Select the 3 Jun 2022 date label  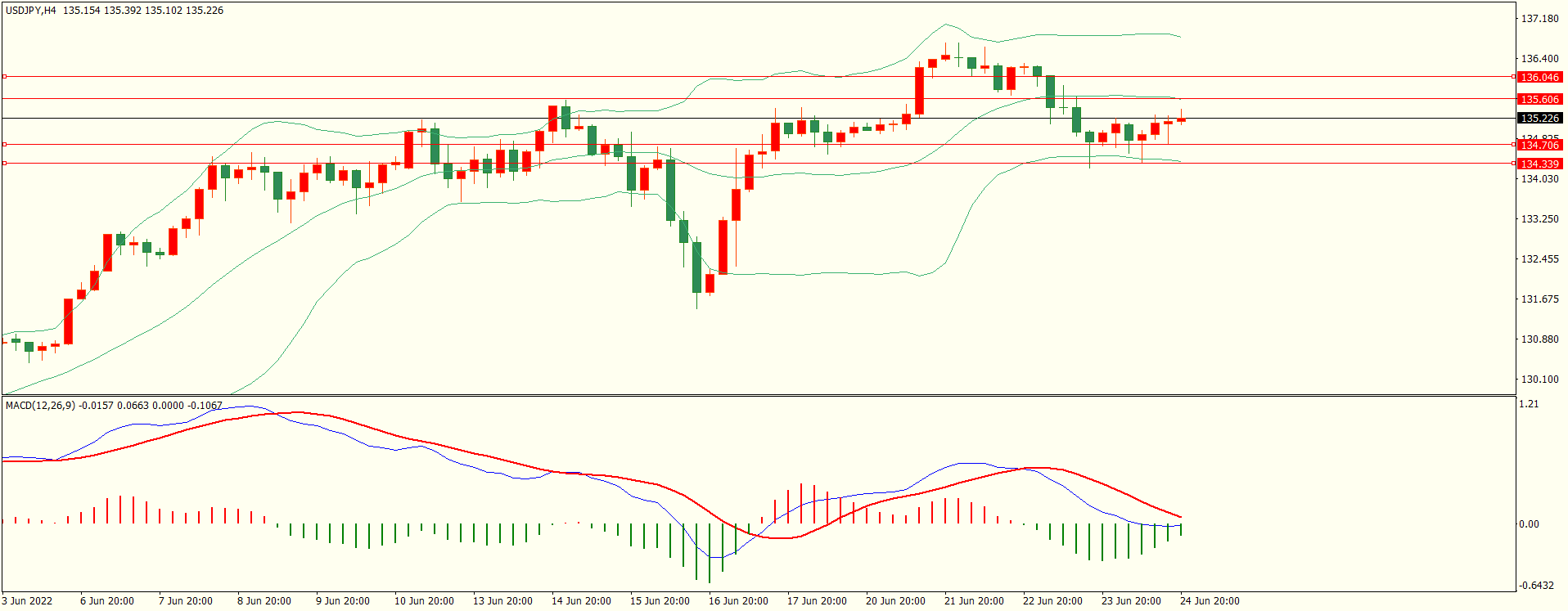click(27, 600)
